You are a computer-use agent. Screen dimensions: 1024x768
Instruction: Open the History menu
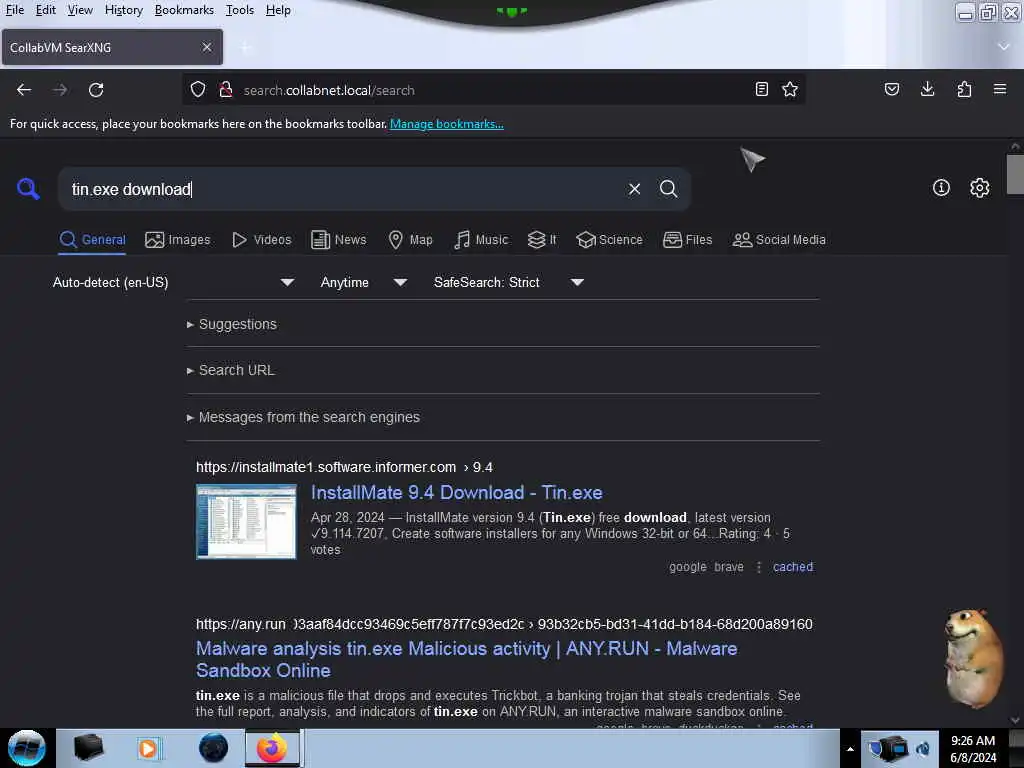[x=123, y=10]
